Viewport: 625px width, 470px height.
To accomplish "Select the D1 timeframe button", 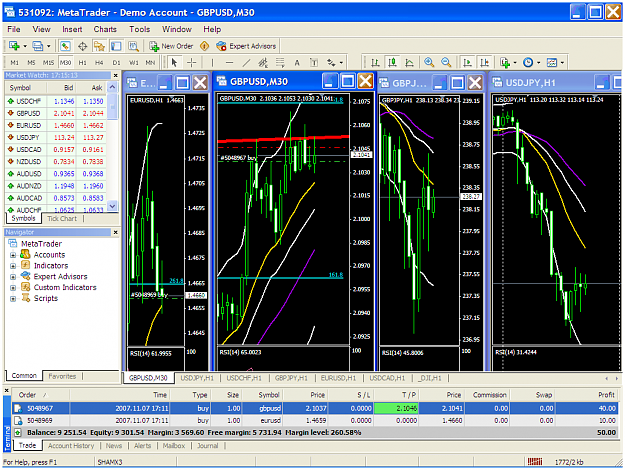I will click(116, 63).
